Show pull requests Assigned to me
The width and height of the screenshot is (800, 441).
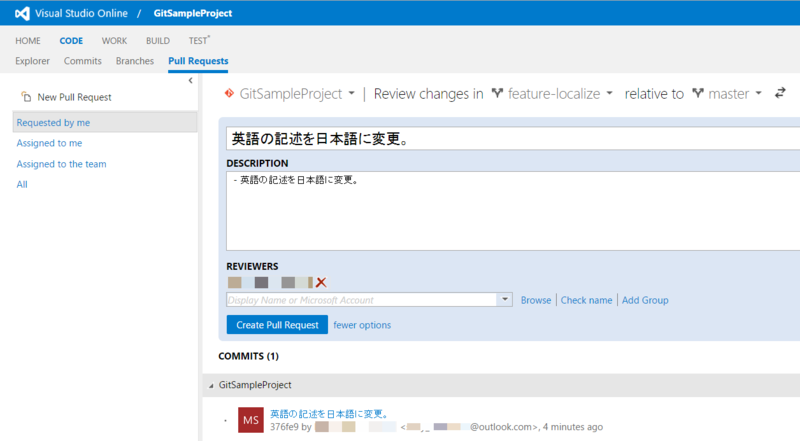[x=49, y=143]
